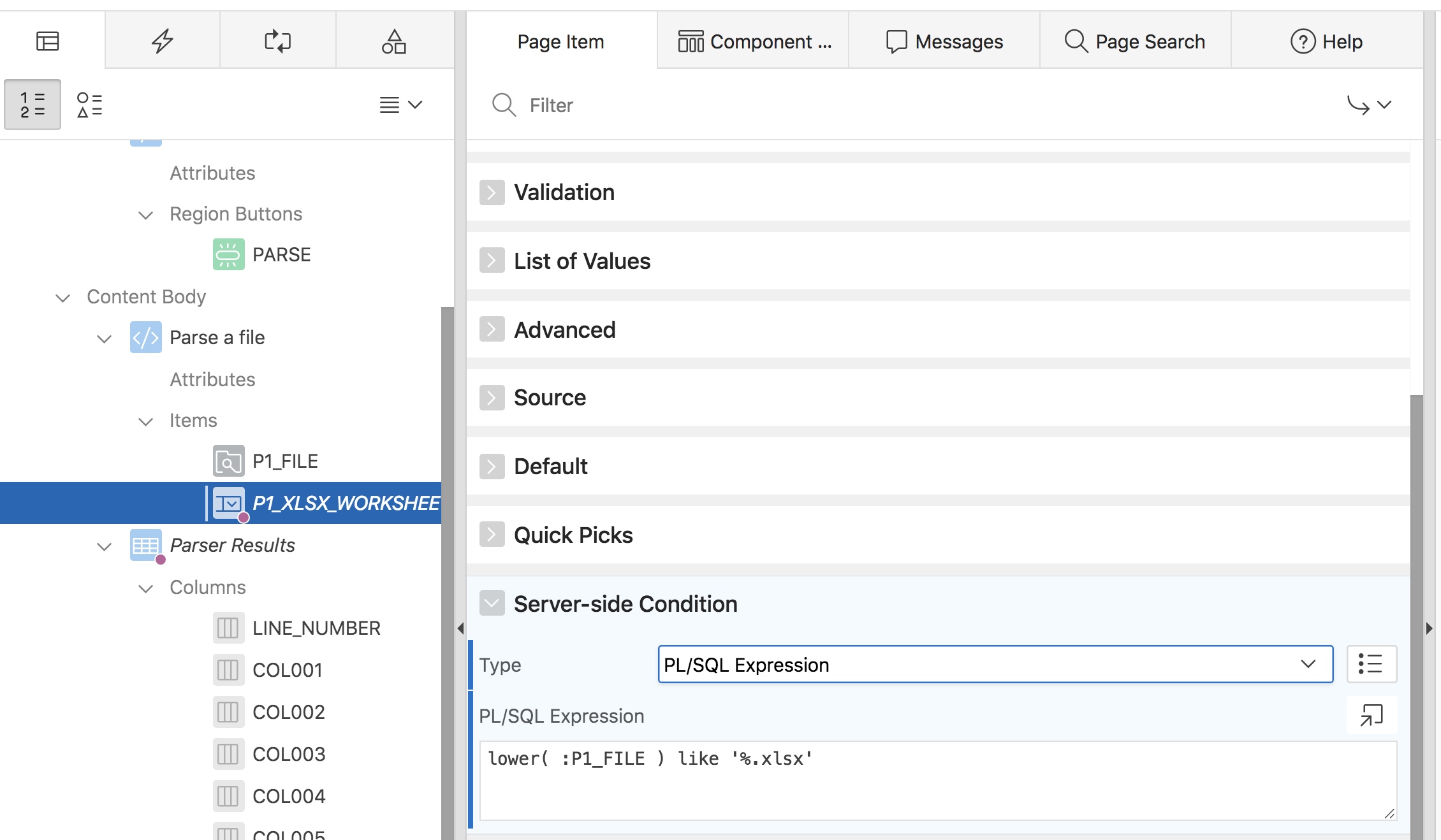Open the Rendering tree tab icon
Screen dimensions: 1441x840
pos(48,41)
